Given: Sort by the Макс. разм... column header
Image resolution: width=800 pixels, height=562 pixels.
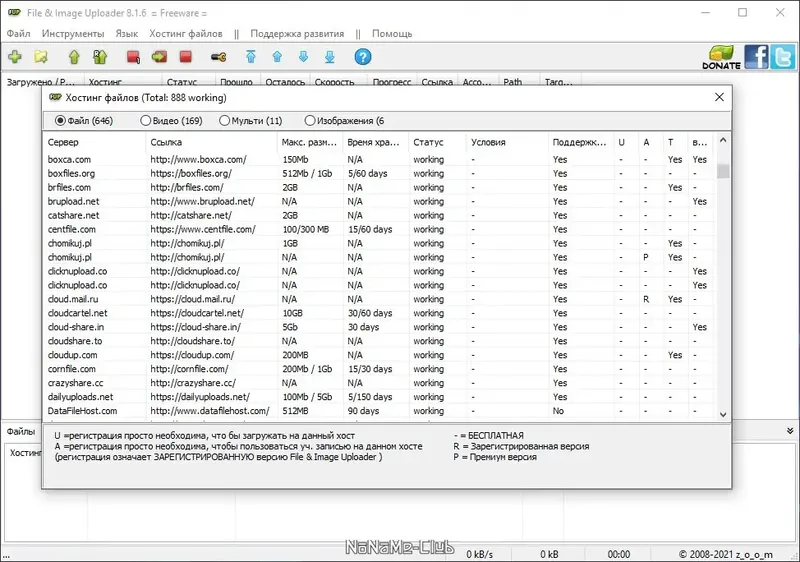Looking at the screenshot, I should tap(309, 142).
